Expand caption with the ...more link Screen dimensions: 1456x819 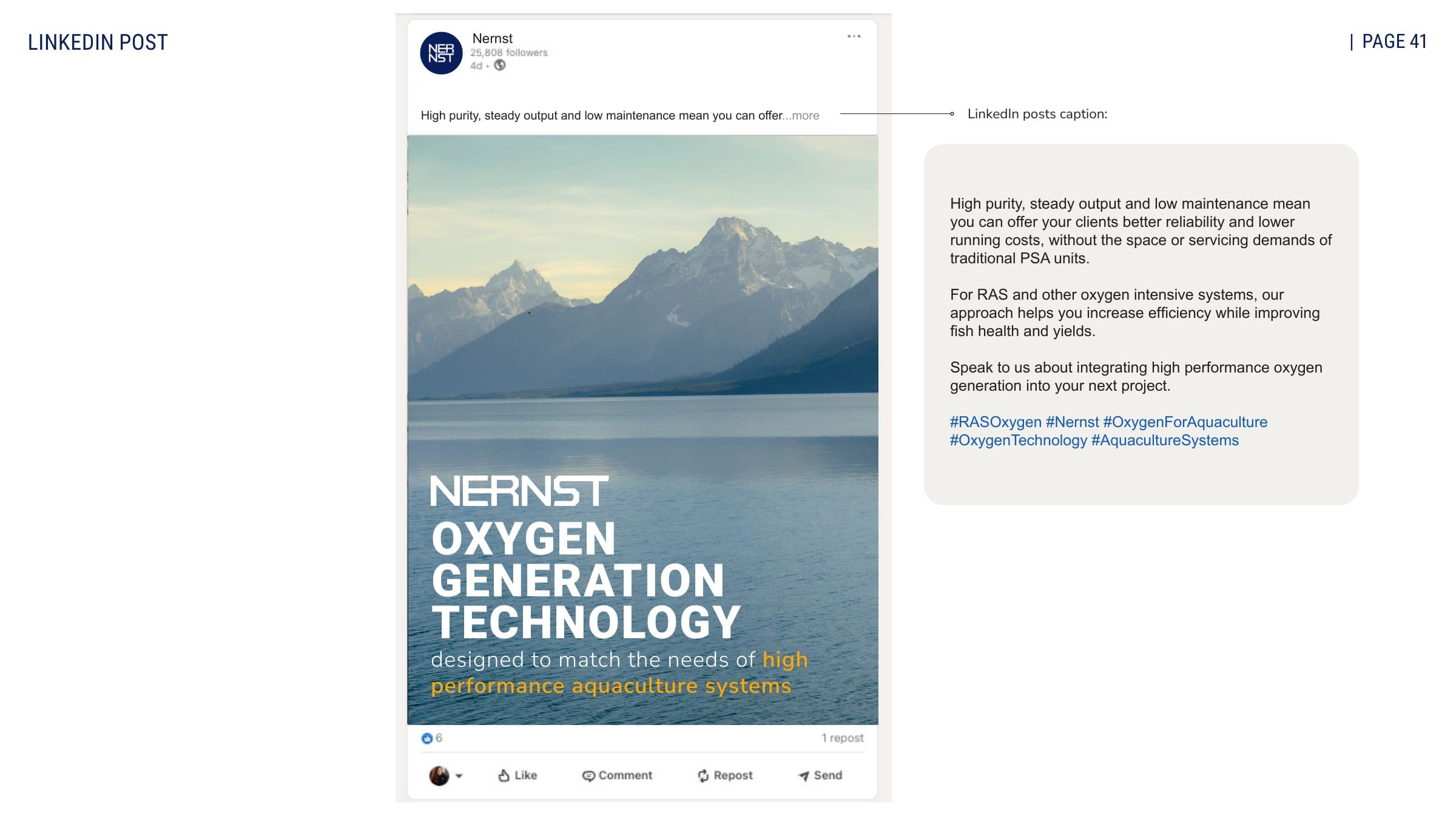point(801,115)
